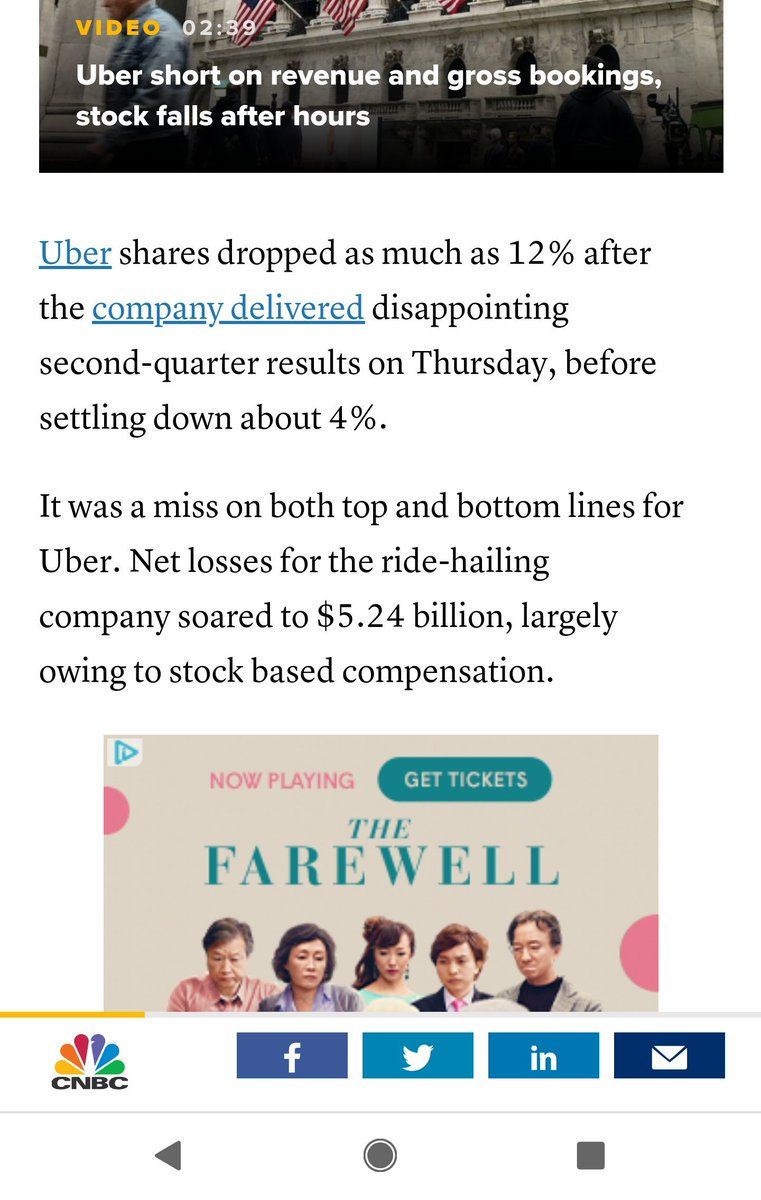Email the article using envelope icon
Viewport: 761px width, 1200px height.
pyautogui.click(x=669, y=1055)
